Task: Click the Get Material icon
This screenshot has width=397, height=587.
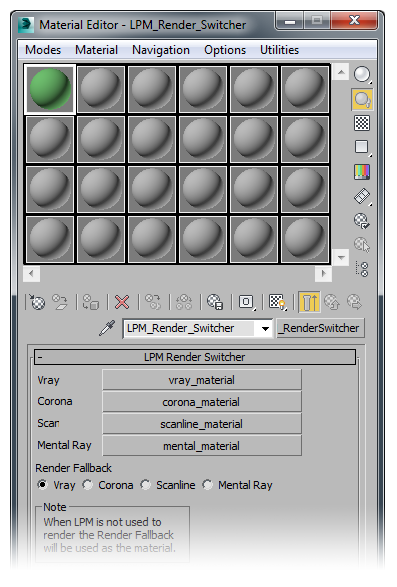Action: (37, 302)
